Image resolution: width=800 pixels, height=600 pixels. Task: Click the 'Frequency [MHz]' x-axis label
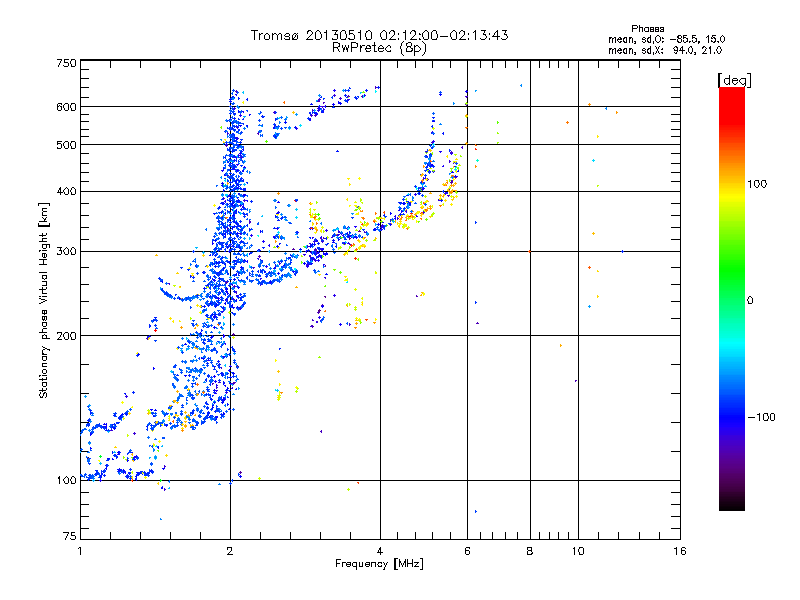click(379, 564)
